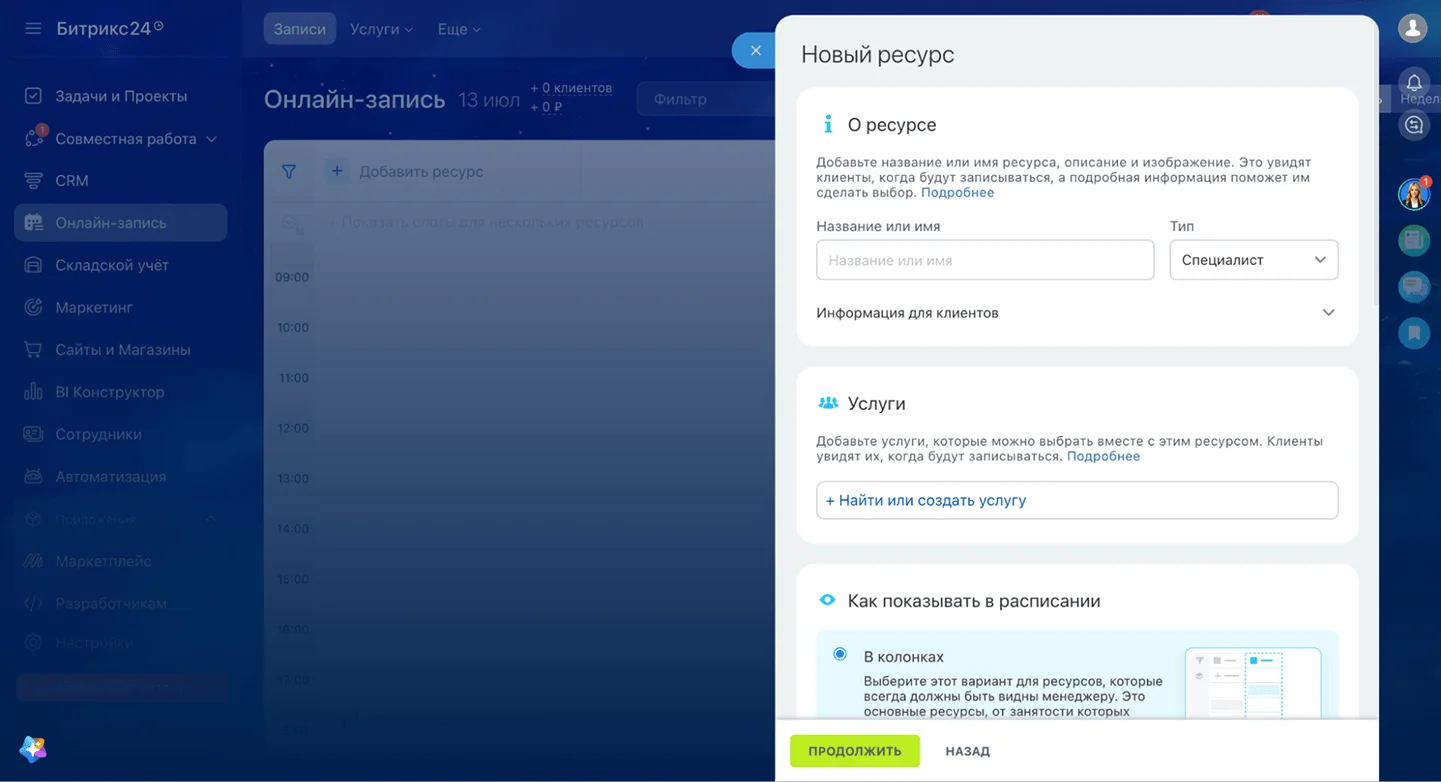Click the 0 клиентов counter text
1441x782 pixels.
571,88
